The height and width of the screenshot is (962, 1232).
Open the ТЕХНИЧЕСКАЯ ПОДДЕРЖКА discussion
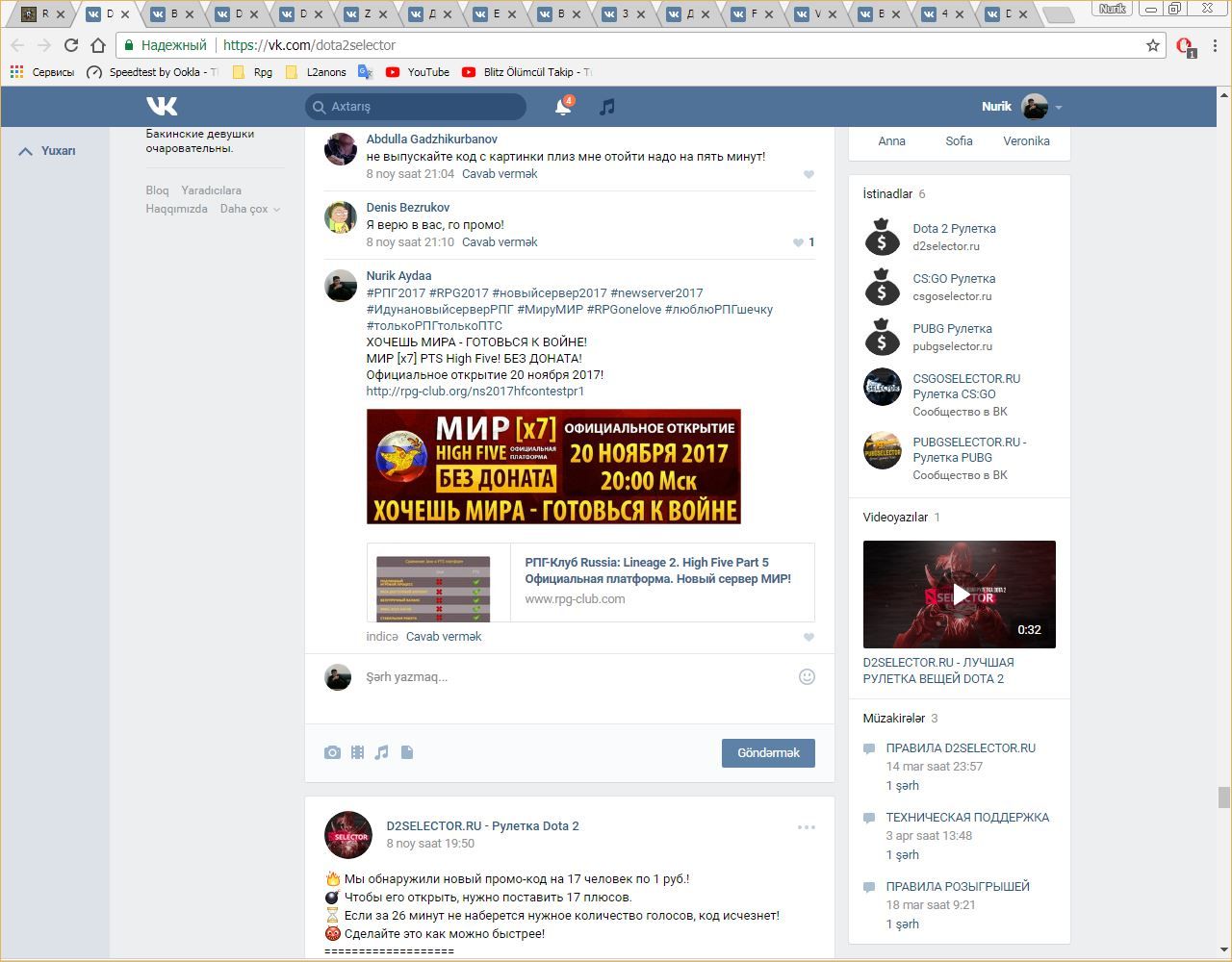click(x=967, y=818)
